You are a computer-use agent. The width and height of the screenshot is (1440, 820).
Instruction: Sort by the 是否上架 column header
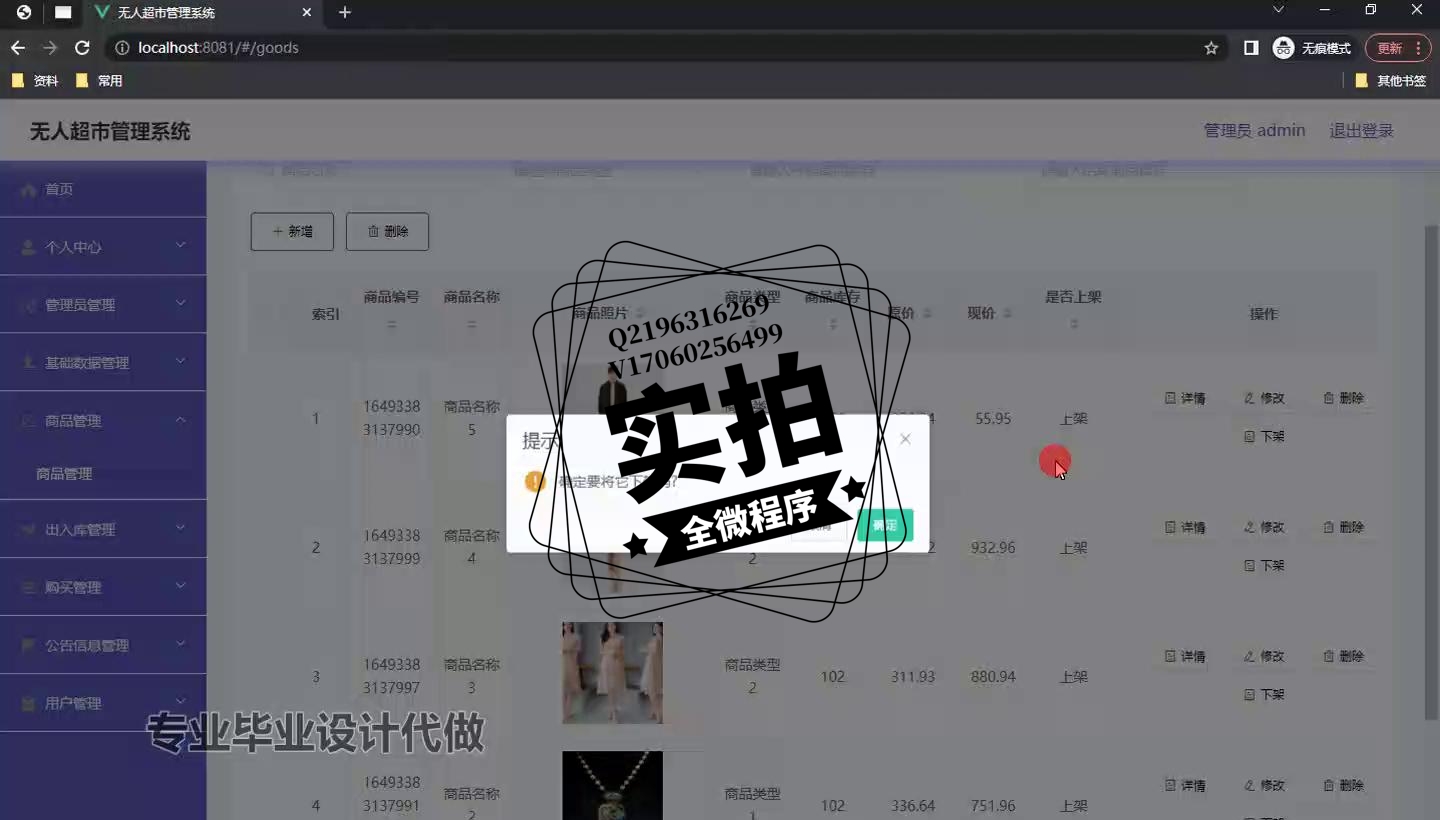click(x=1073, y=310)
